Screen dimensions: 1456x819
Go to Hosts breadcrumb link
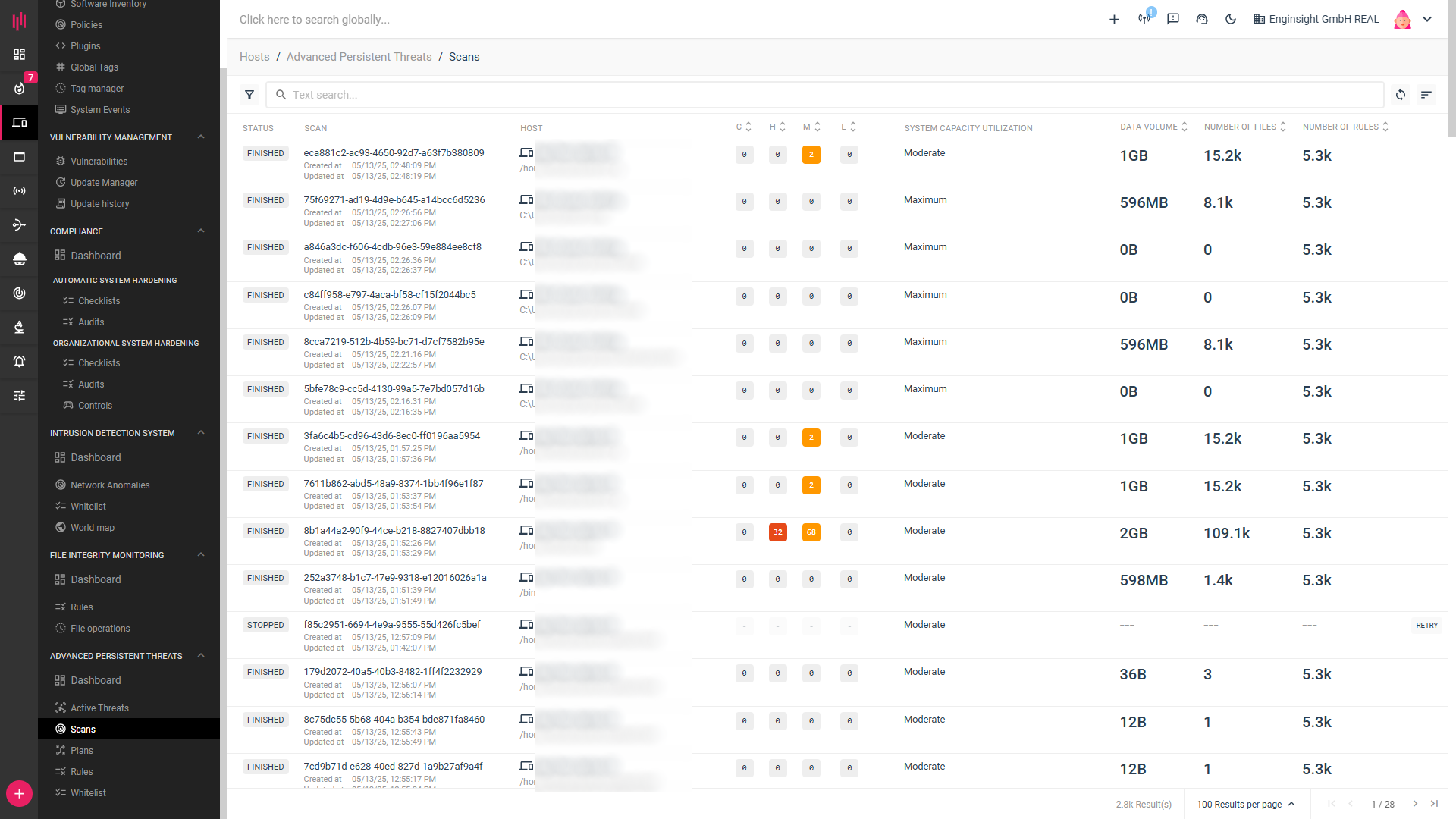(254, 57)
